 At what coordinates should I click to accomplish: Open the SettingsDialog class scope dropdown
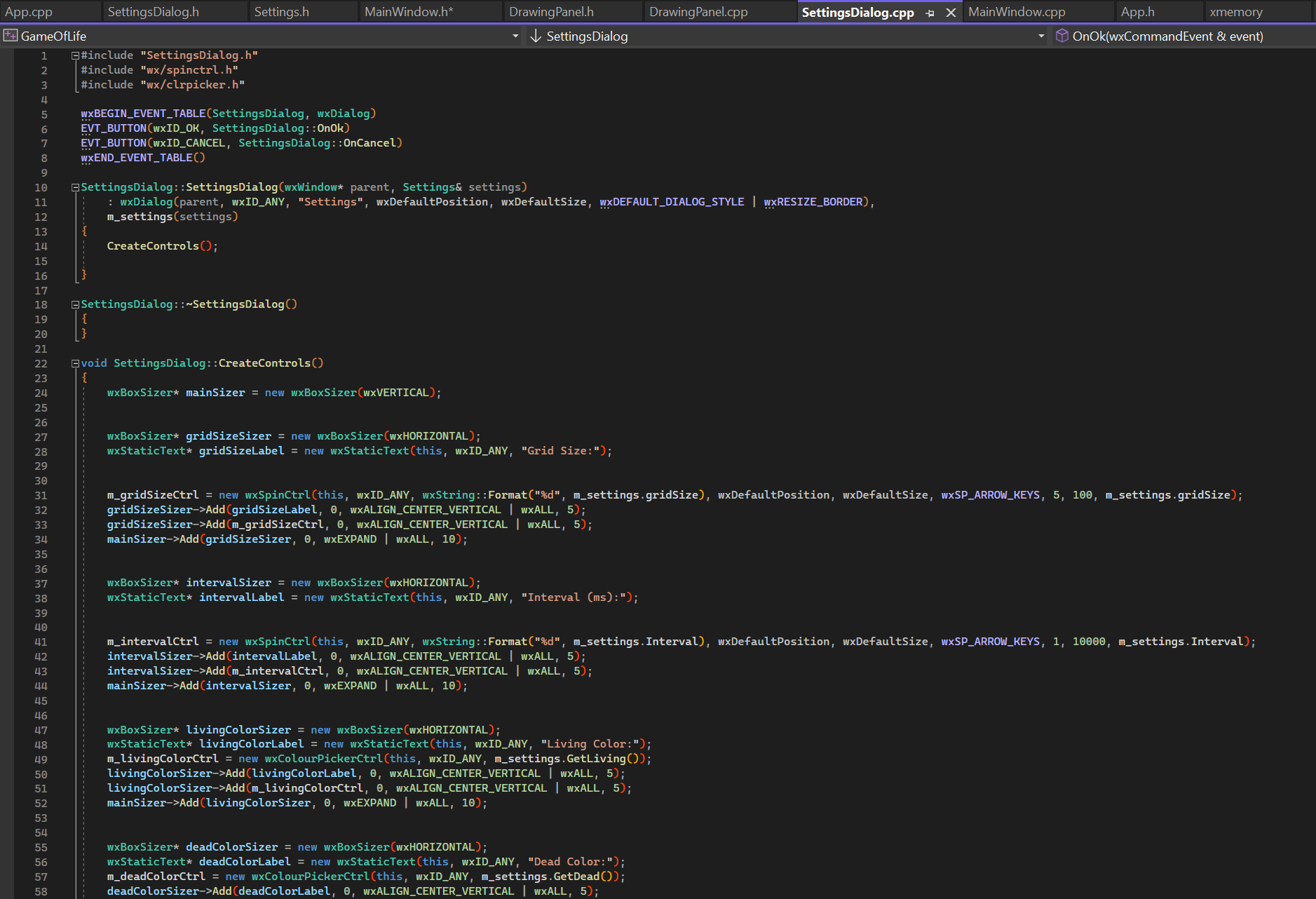point(1040,36)
